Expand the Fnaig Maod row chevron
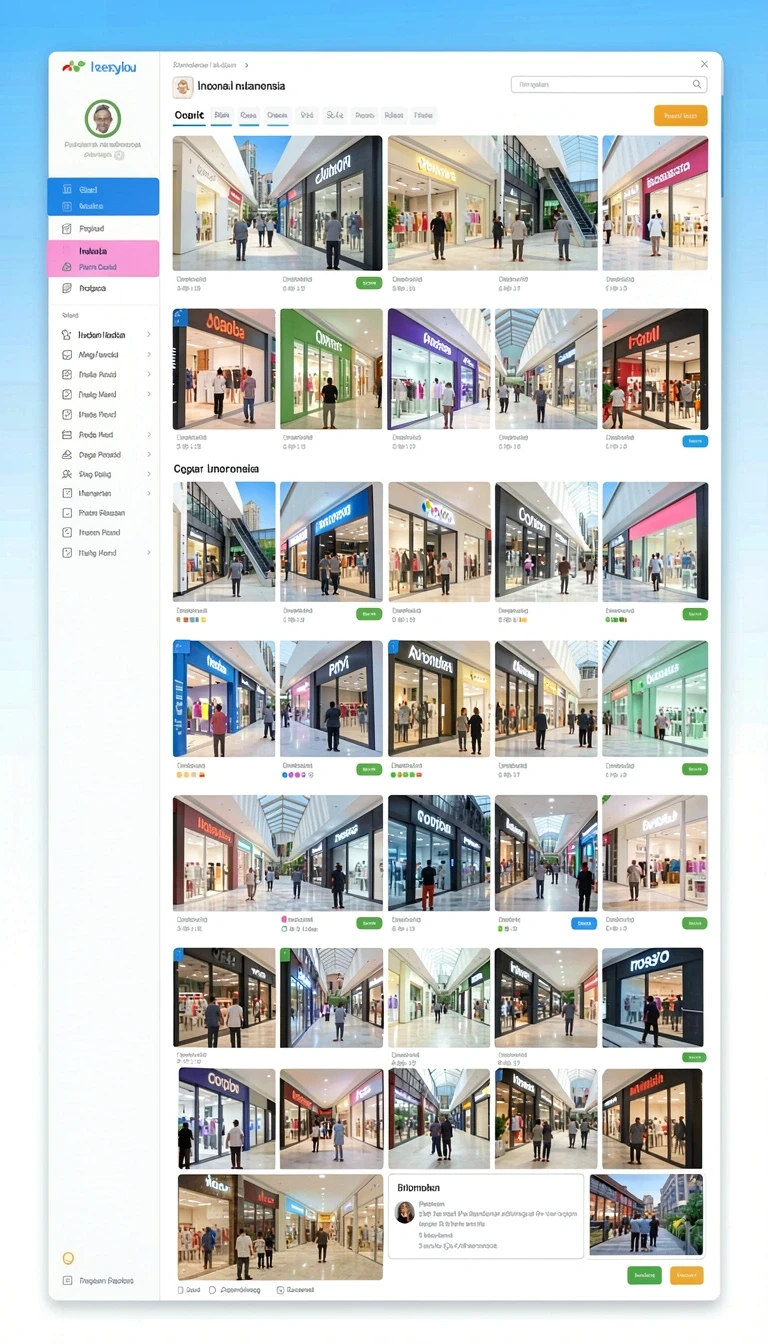Viewport: 768px width, 1344px height. coord(149,395)
